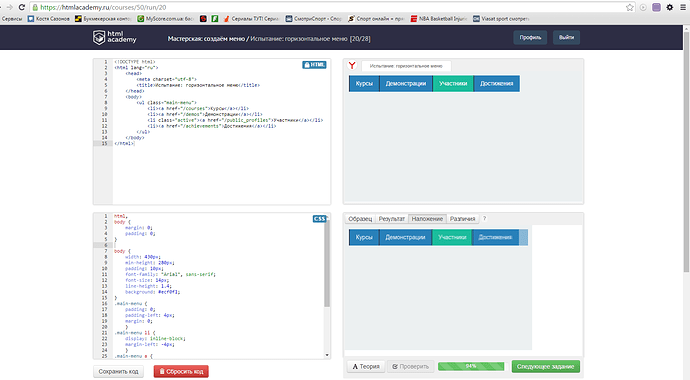Click the Проверить button
The image size is (690, 380).
pyautogui.click(x=411, y=366)
